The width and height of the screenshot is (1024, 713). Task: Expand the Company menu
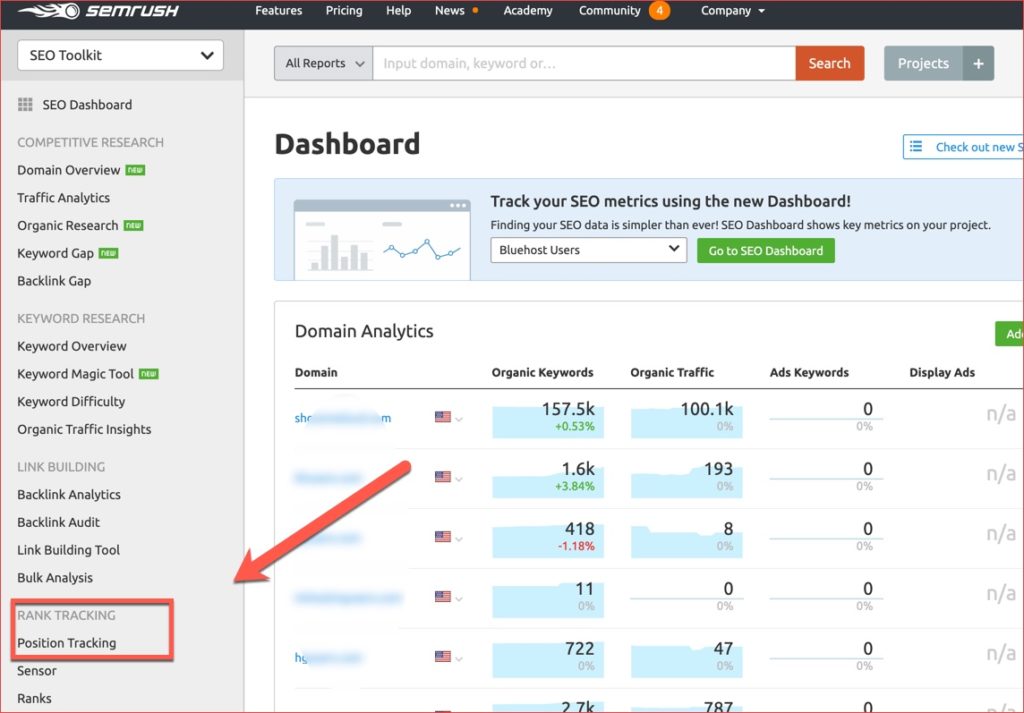coord(732,10)
